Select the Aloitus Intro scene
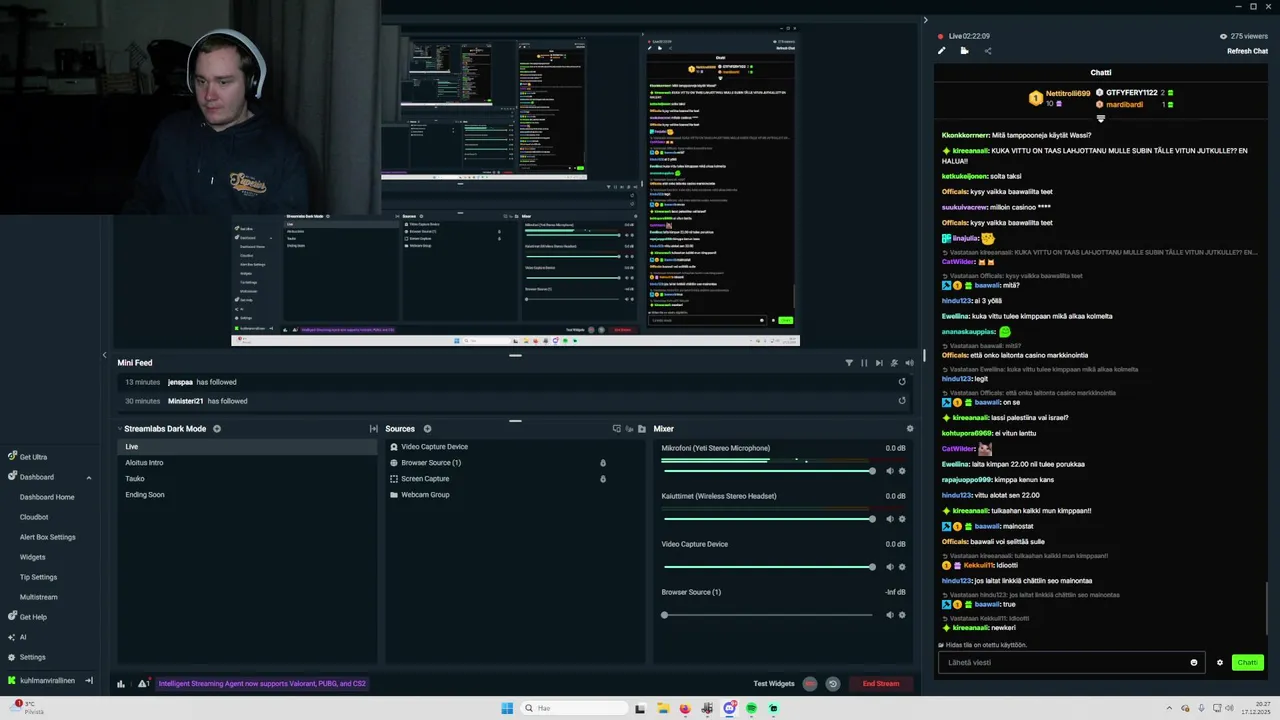This screenshot has height=720, width=1280. point(247,463)
